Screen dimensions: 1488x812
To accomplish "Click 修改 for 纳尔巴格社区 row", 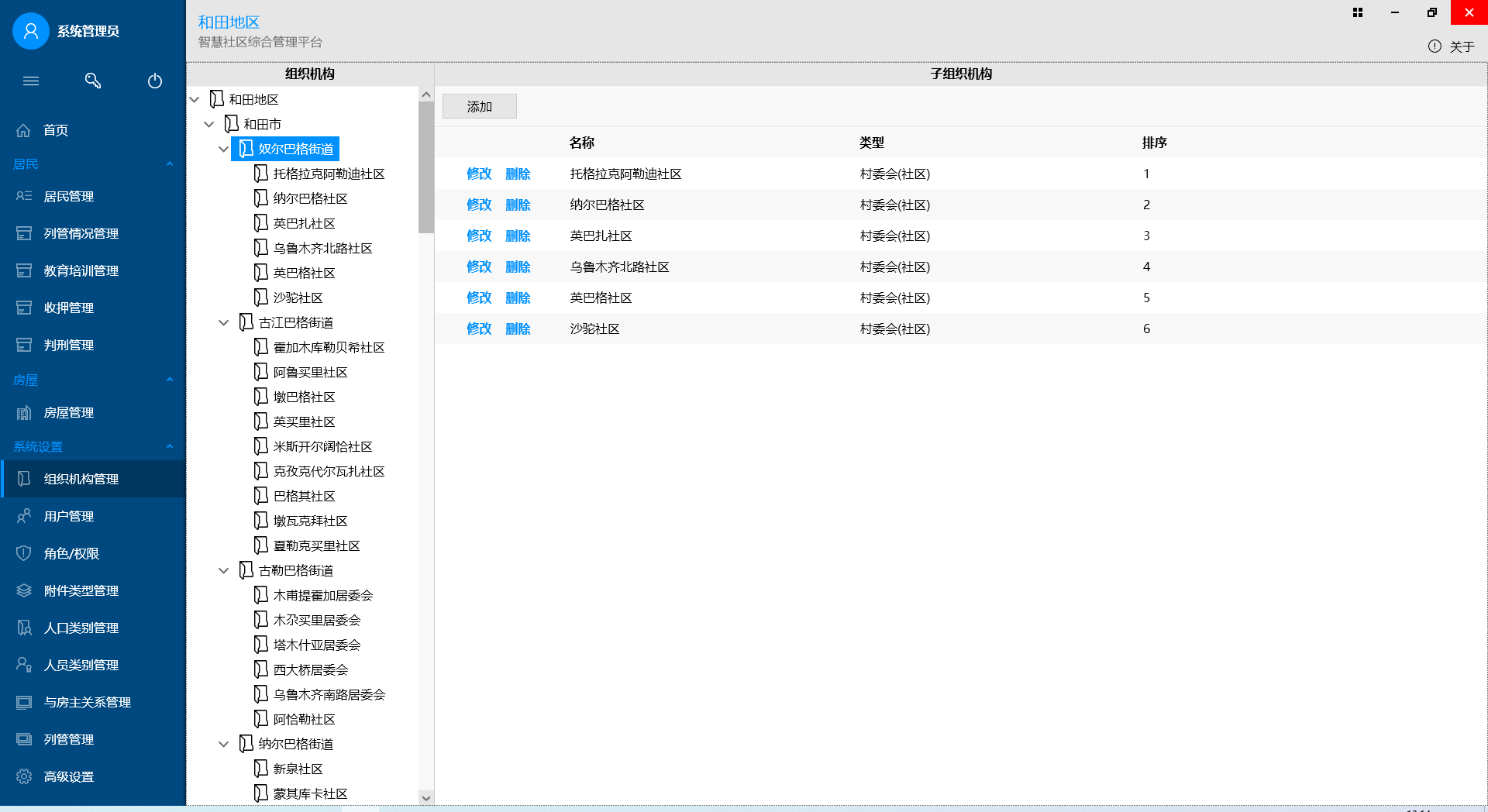I will click(479, 205).
